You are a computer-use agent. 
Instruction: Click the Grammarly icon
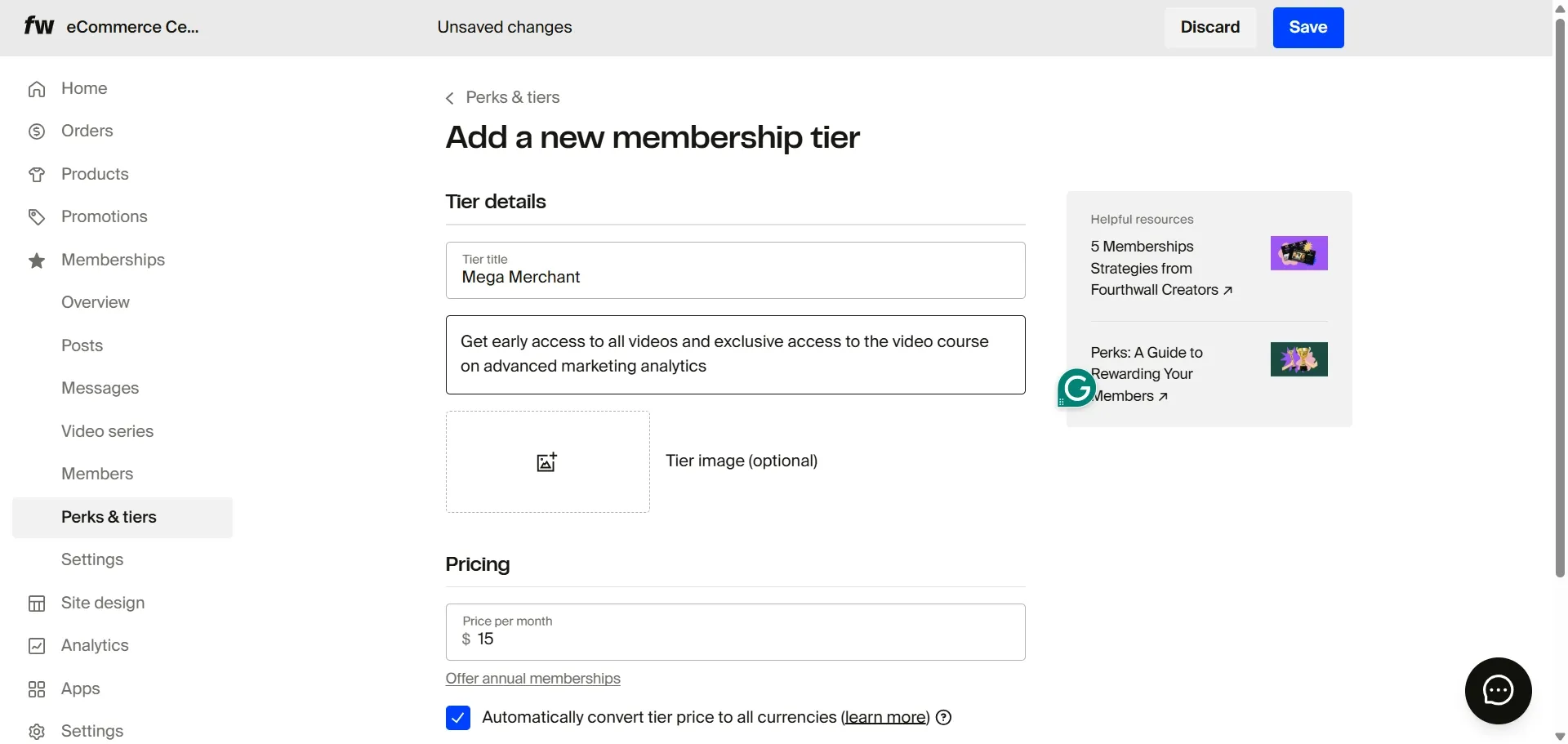click(1076, 388)
